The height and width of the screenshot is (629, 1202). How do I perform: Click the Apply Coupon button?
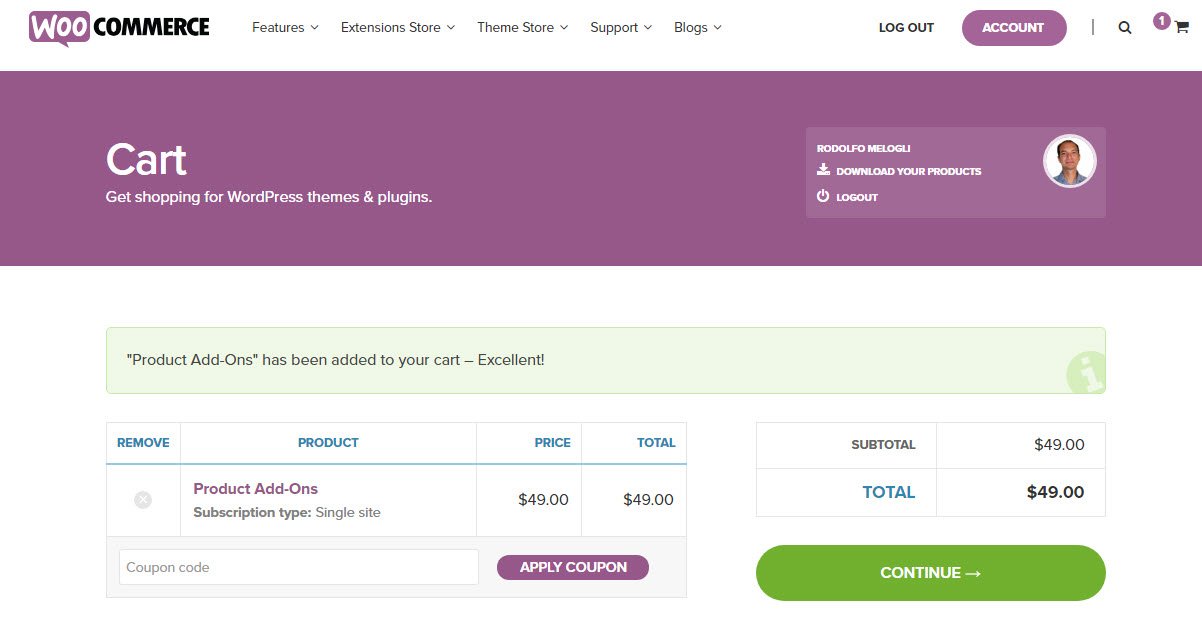coord(573,567)
